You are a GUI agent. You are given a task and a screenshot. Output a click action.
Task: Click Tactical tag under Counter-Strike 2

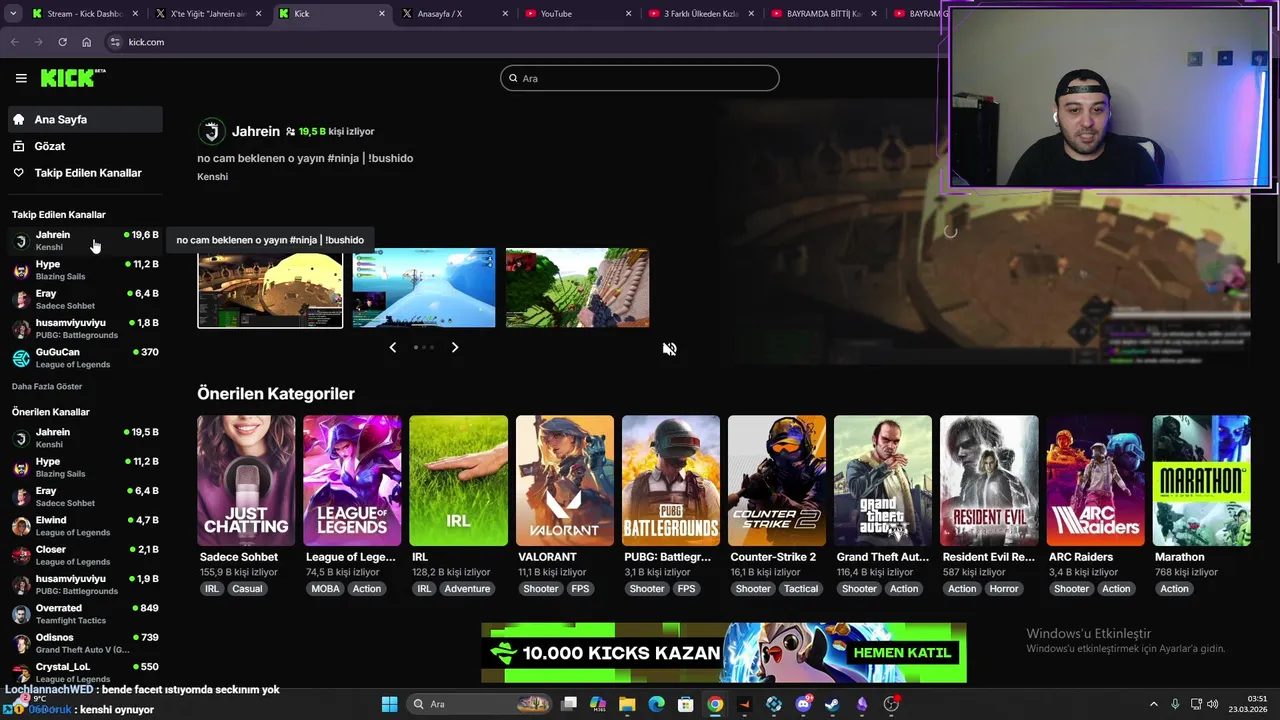801,589
